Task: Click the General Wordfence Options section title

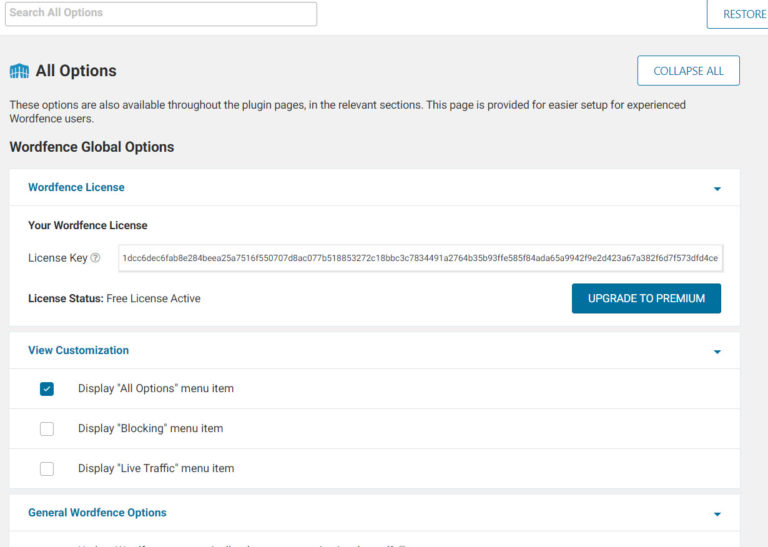Action: coord(97,513)
